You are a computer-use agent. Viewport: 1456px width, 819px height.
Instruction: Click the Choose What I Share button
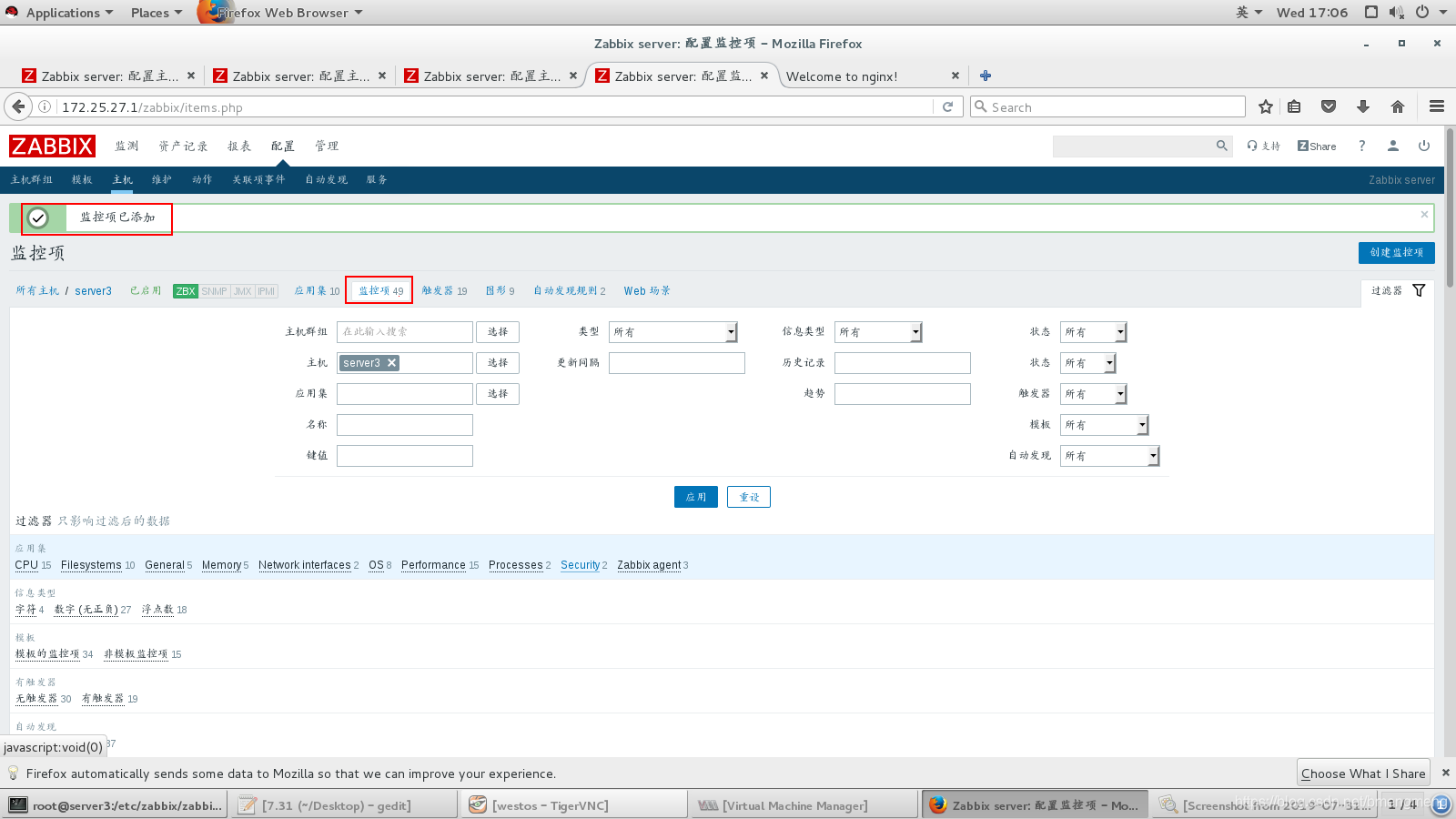[x=1363, y=773]
